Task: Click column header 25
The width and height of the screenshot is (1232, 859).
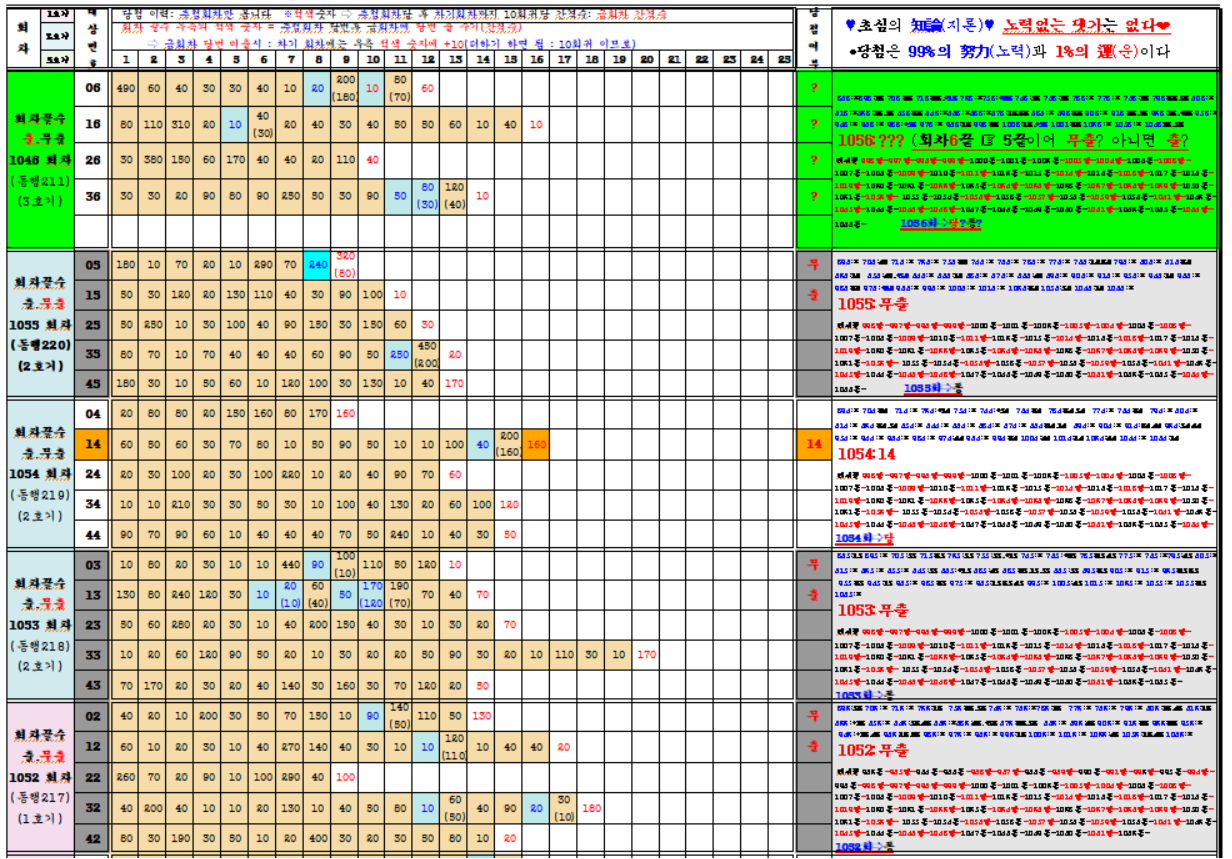Action: (783, 60)
